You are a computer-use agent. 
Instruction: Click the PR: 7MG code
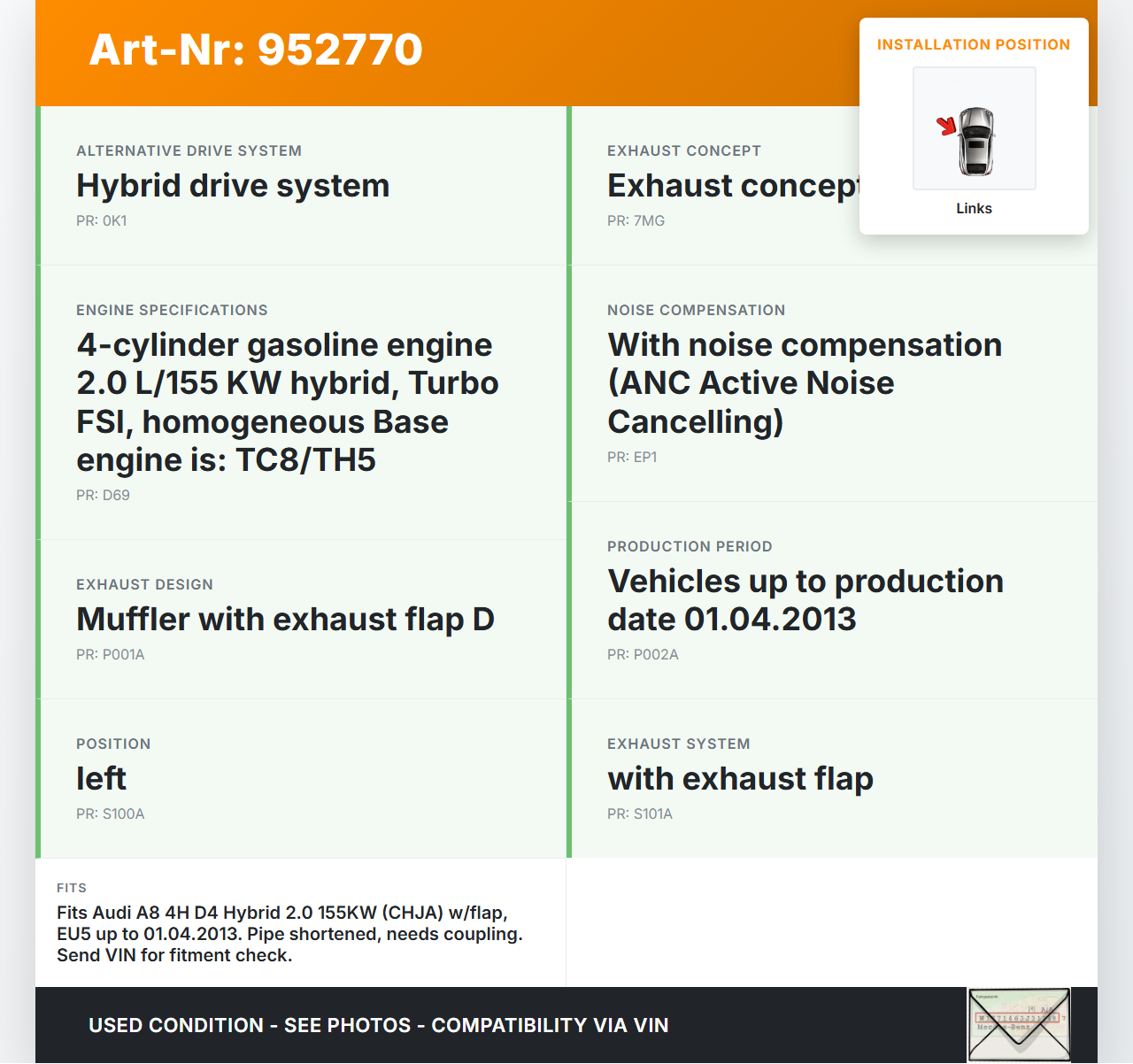pyautogui.click(x=636, y=221)
